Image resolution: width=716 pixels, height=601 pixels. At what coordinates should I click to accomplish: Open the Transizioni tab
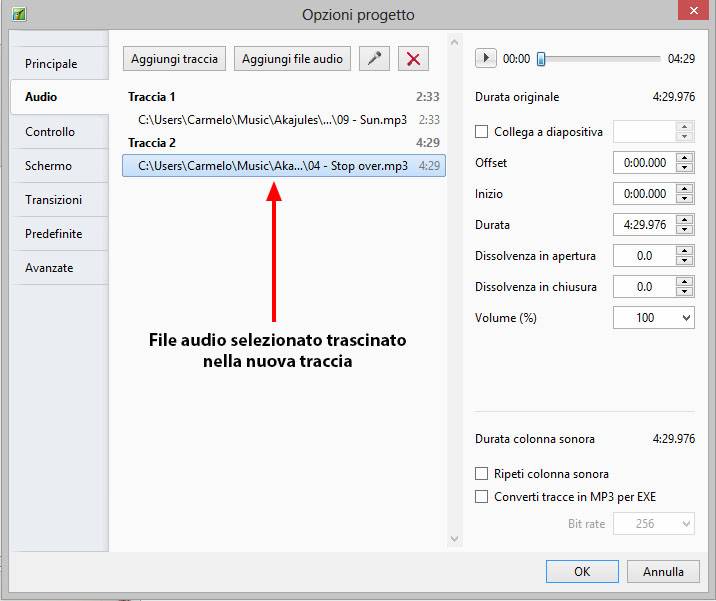tap(53, 200)
